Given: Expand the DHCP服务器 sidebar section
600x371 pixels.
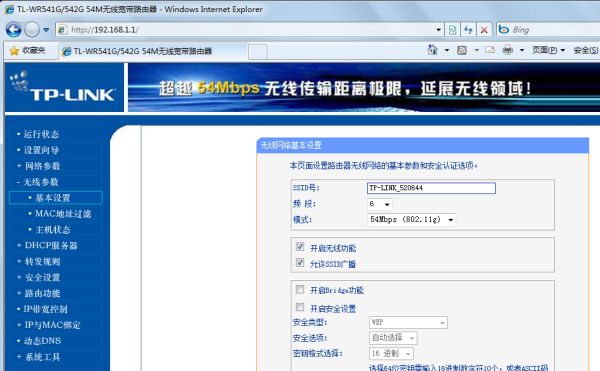Looking at the screenshot, I should 51,246.
